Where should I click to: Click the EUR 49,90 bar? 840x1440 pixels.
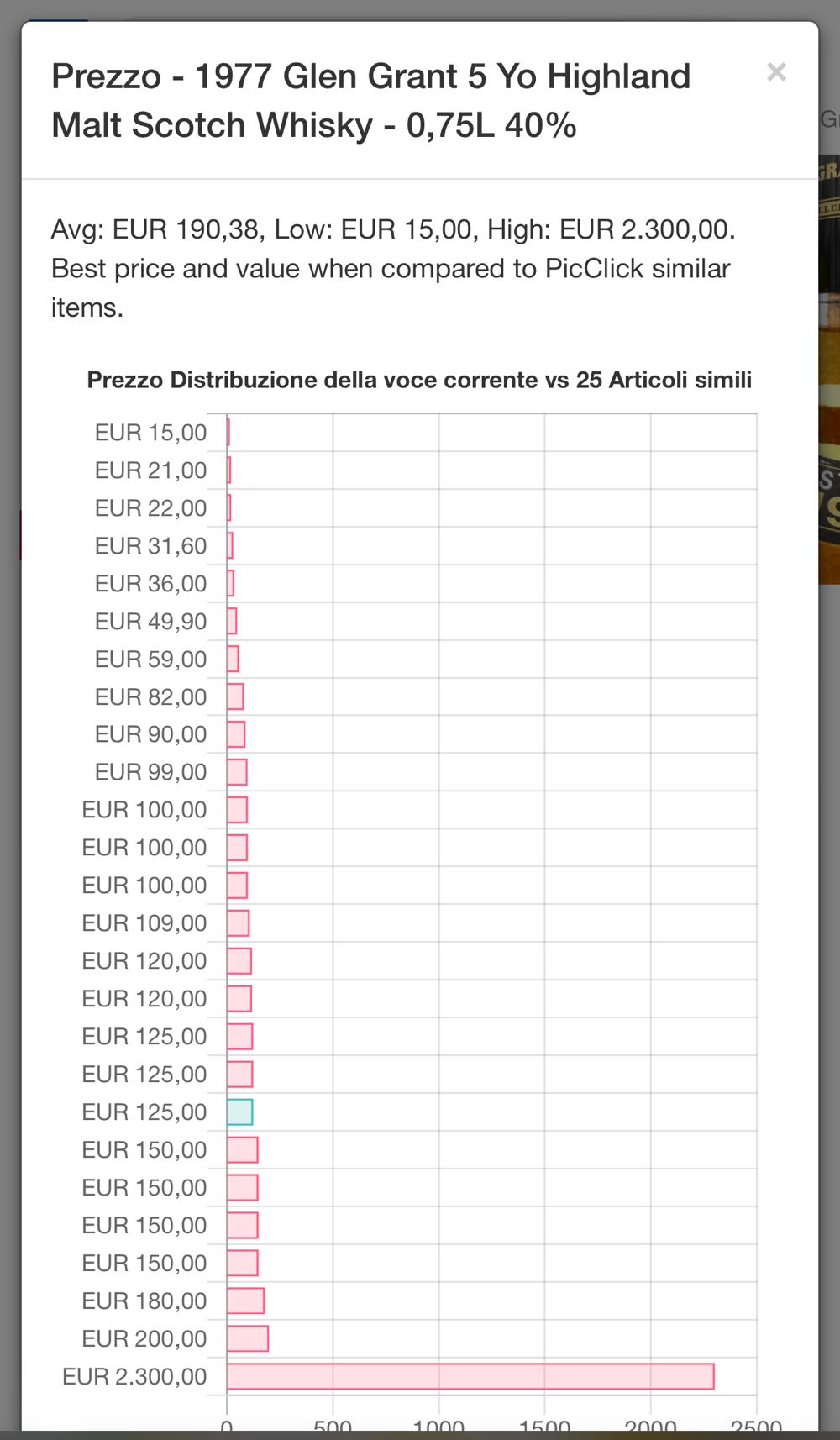click(x=232, y=621)
